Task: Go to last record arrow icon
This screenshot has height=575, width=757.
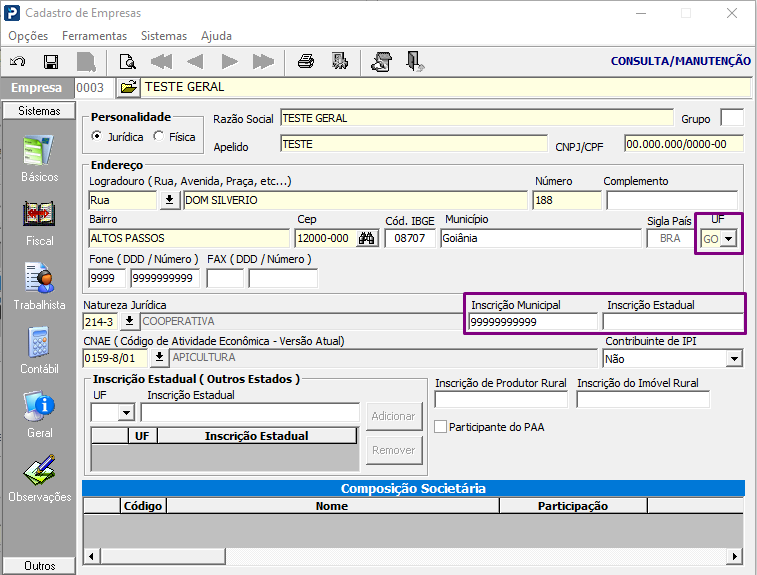Action: (263, 62)
